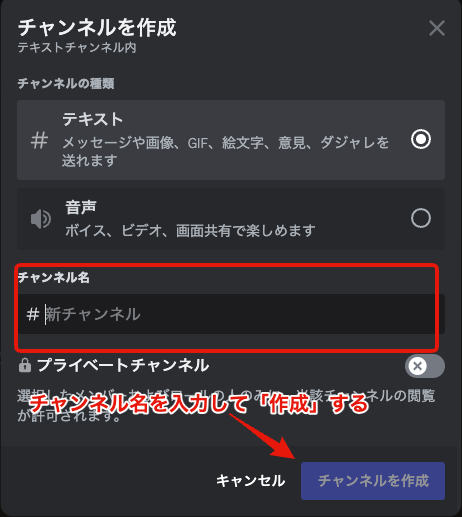This screenshot has height=517, width=462.
Task: Click the 音声 option title label
Action: pyautogui.click(x=81, y=207)
